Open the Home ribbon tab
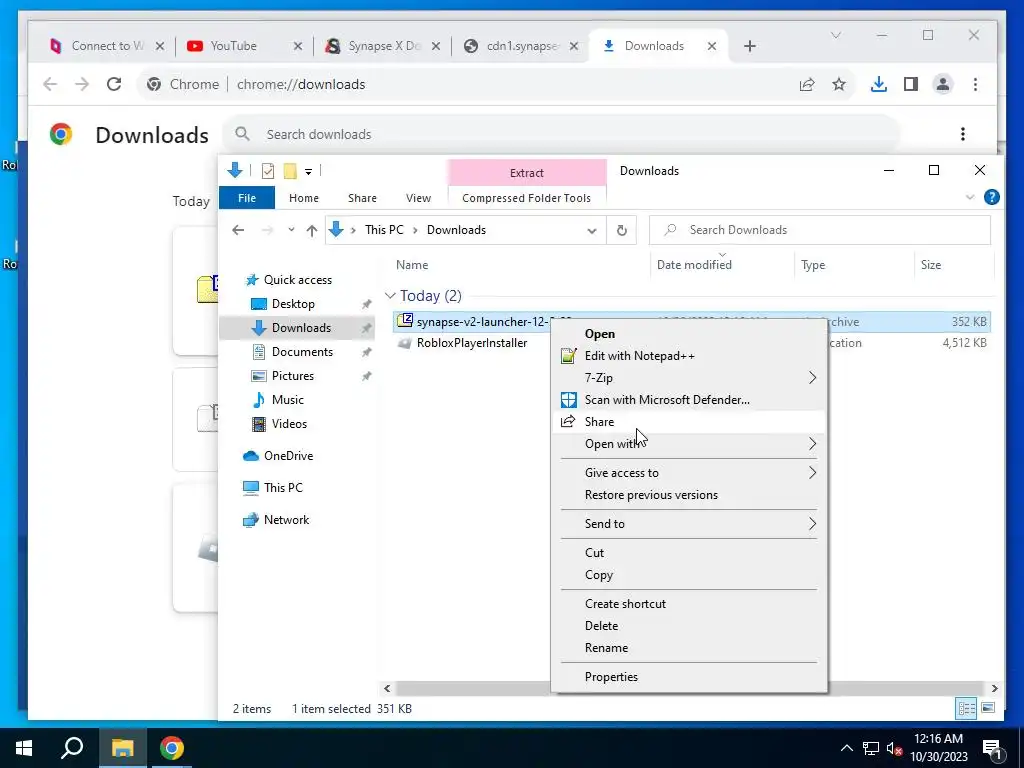1024x768 pixels. coord(304,198)
